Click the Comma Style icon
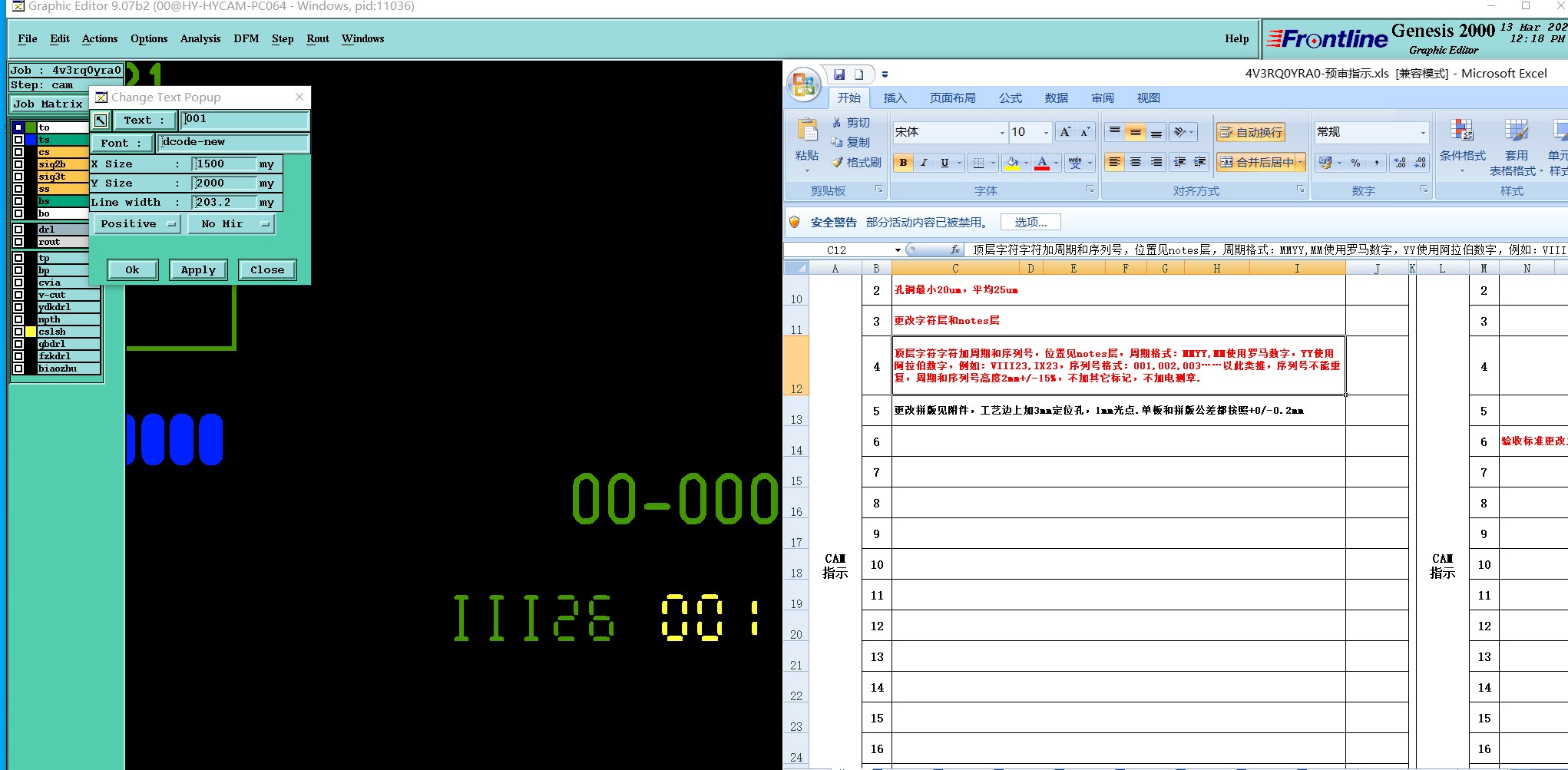 click(1376, 163)
